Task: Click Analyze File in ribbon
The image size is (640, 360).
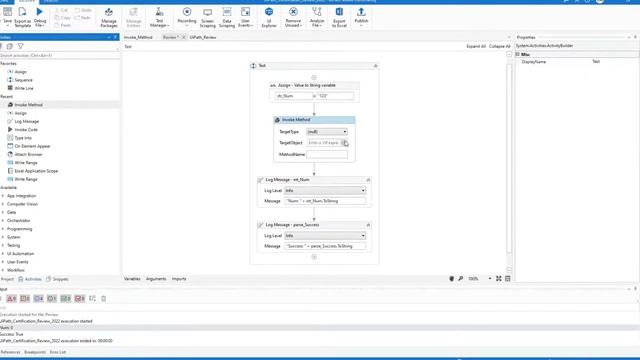Action: (x=317, y=18)
